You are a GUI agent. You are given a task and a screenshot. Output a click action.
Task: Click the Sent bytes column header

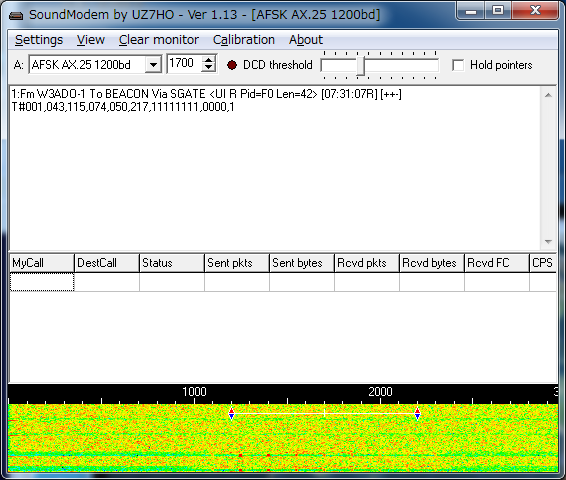(x=302, y=263)
